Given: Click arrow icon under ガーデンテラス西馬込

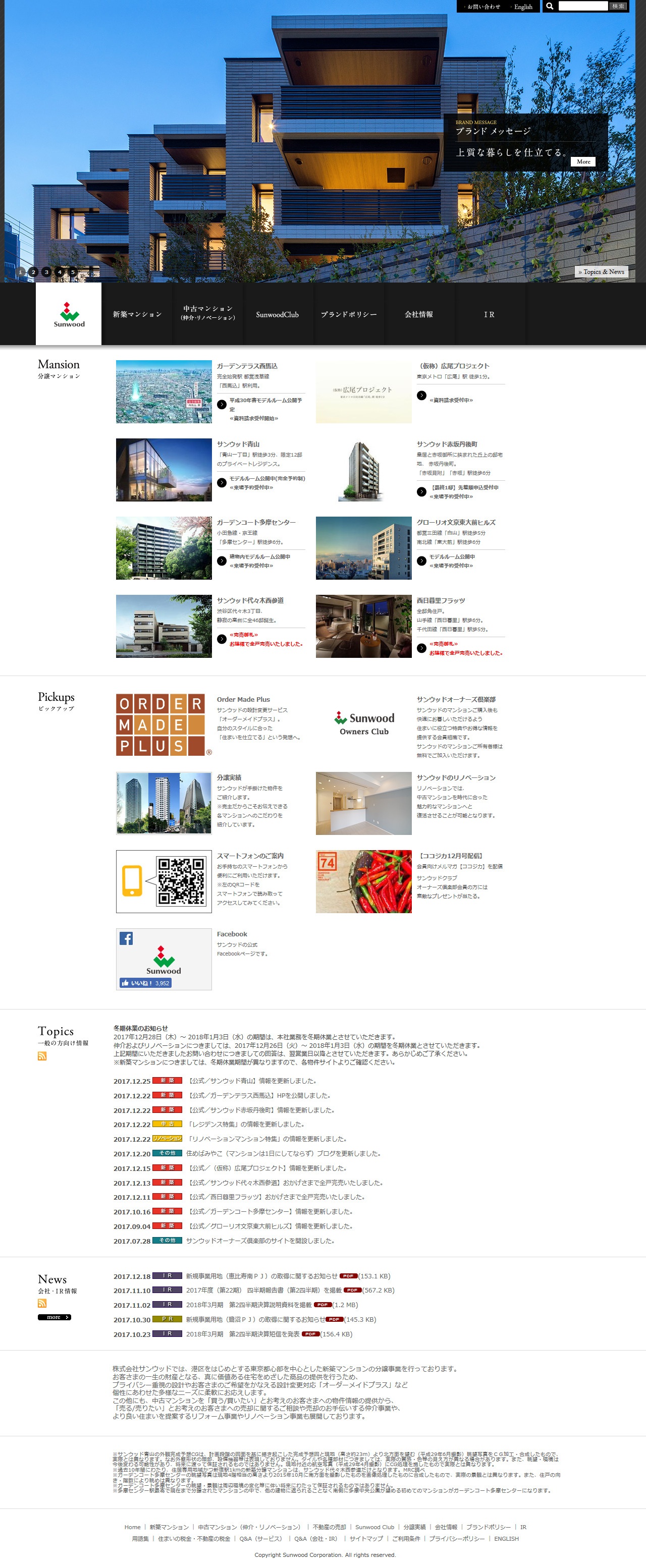Looking at the screenshot, I should (222, 404).
